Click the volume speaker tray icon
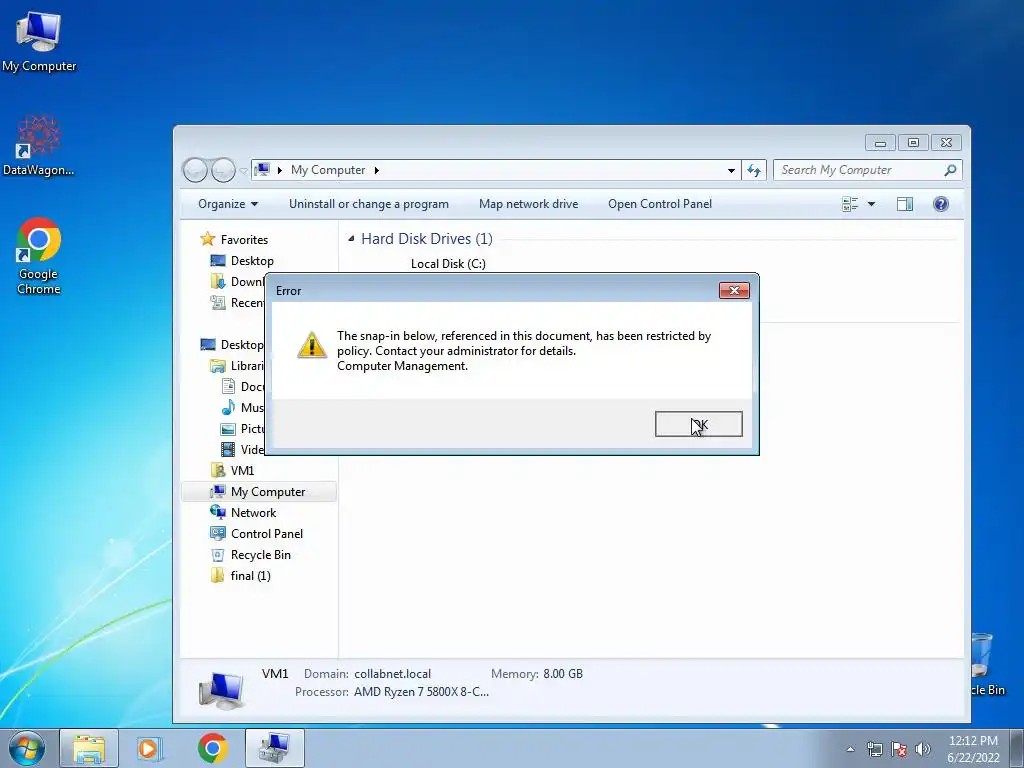 923,749
